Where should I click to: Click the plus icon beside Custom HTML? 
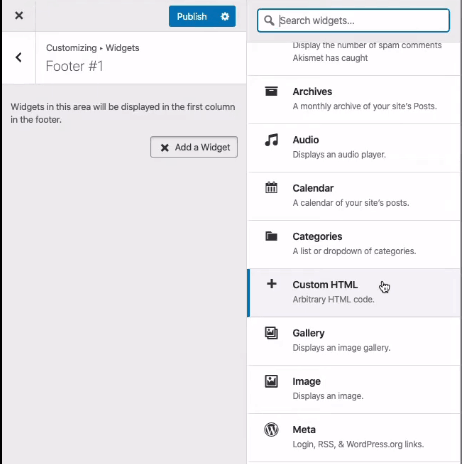click(272, 284)
